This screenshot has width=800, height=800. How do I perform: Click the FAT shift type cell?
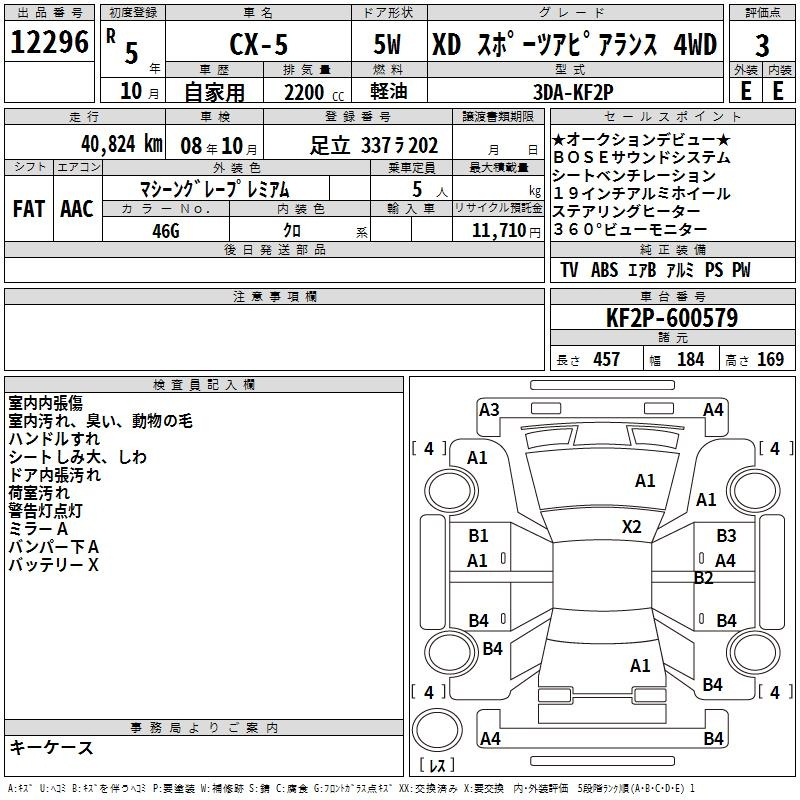27,209
